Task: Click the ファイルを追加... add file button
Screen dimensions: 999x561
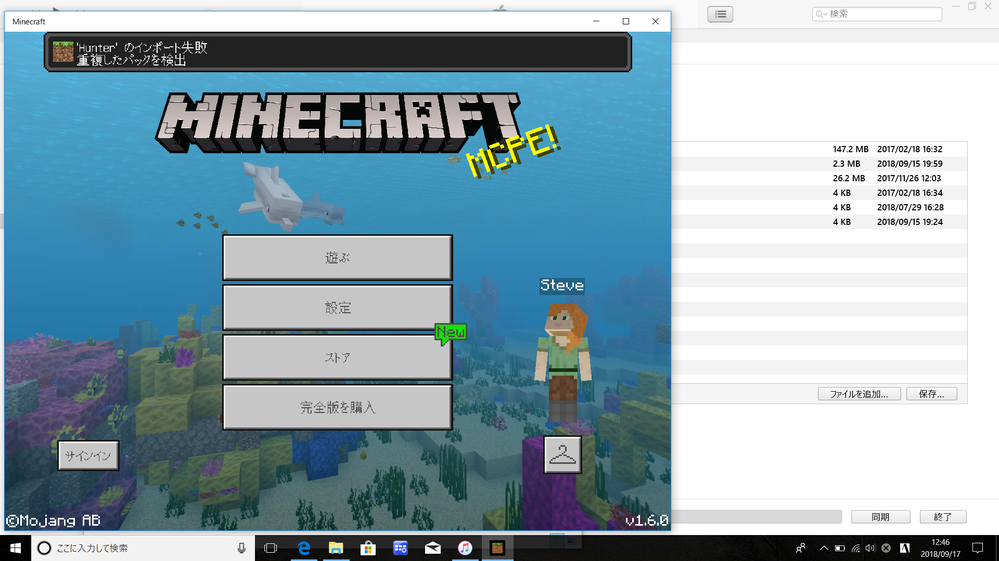Action: point(859,394)
